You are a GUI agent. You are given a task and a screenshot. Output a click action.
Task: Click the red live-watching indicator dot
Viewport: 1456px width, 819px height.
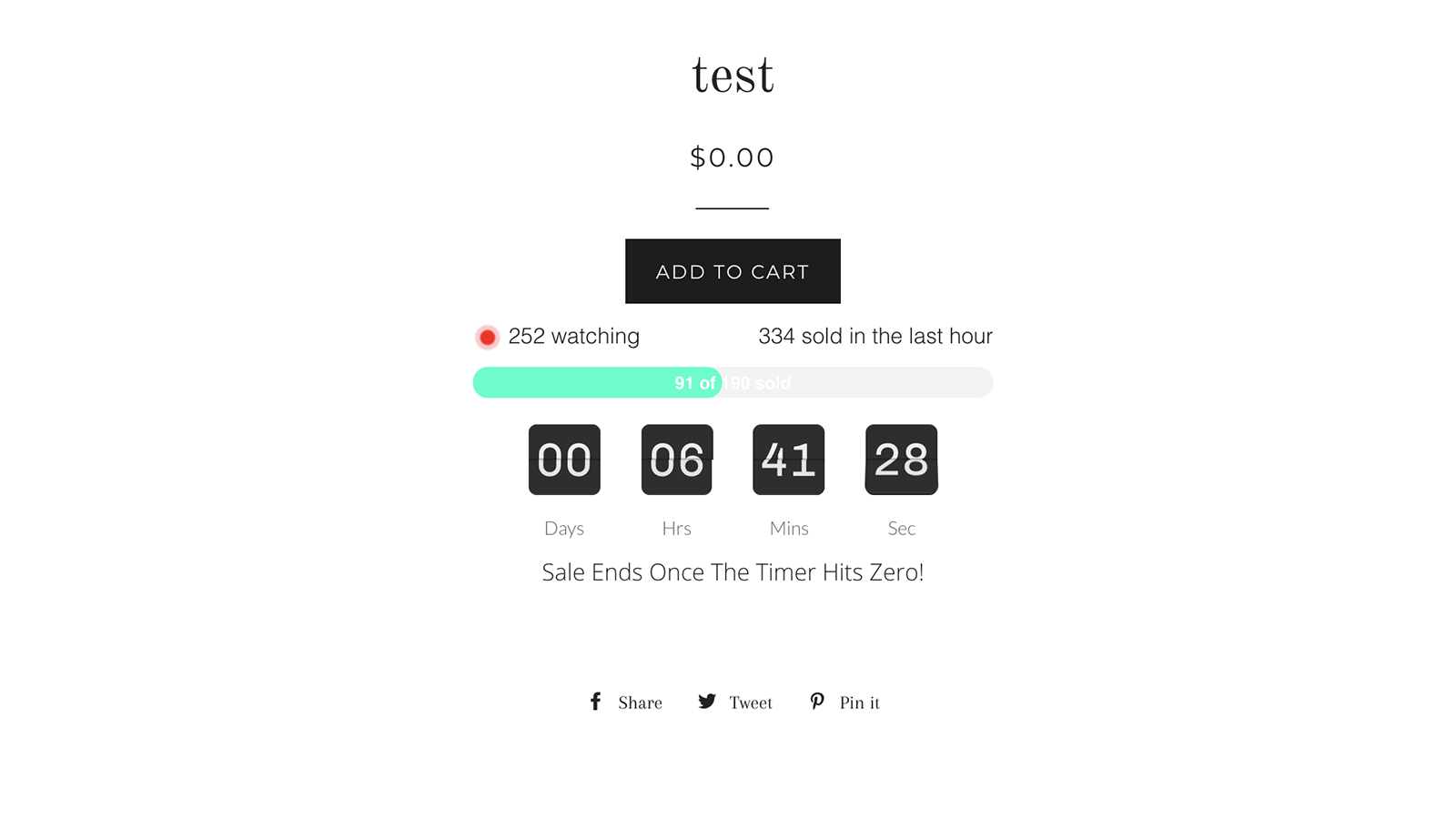pos(488,337)
